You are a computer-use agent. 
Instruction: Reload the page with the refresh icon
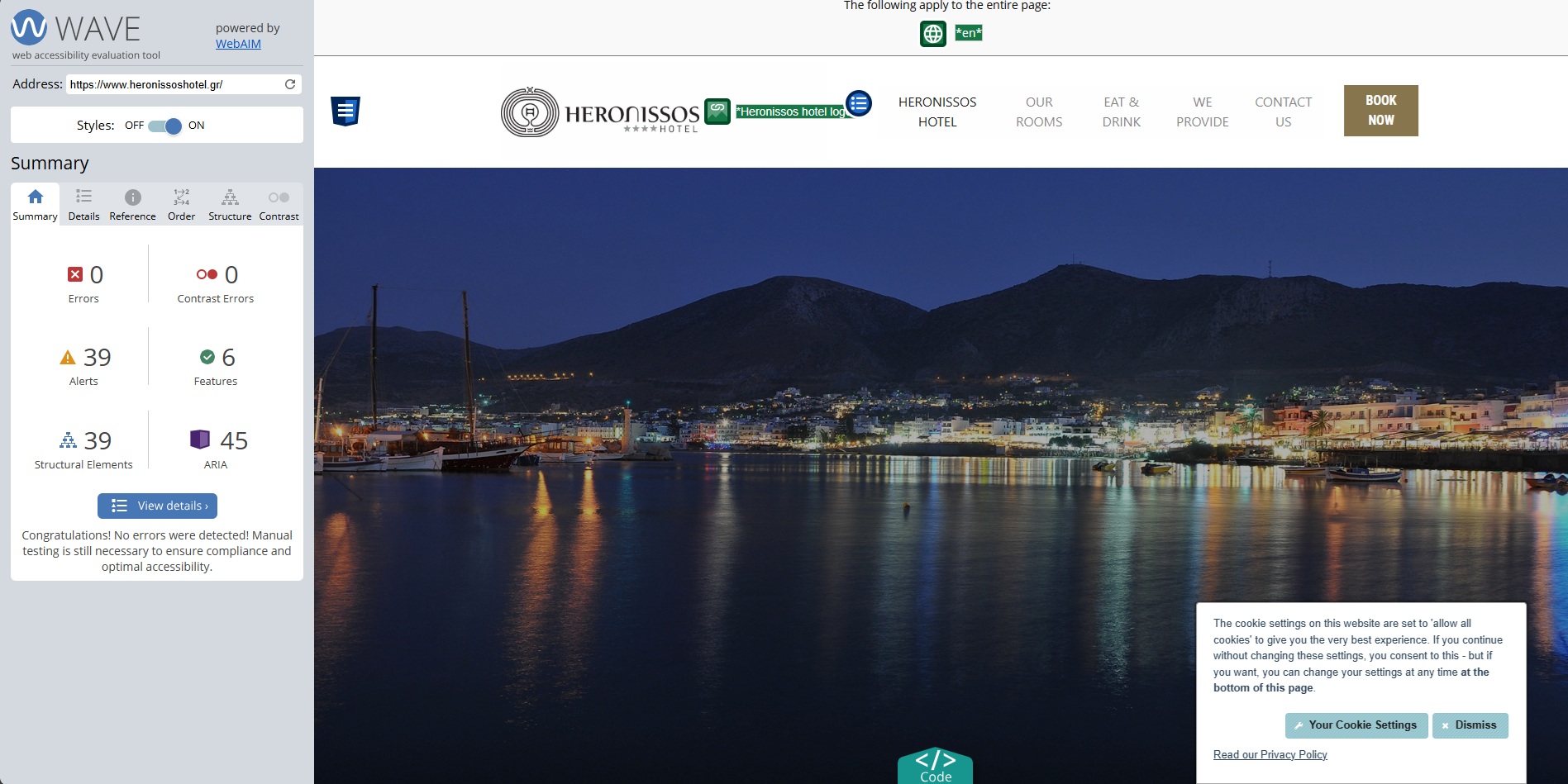click(290, 84)
